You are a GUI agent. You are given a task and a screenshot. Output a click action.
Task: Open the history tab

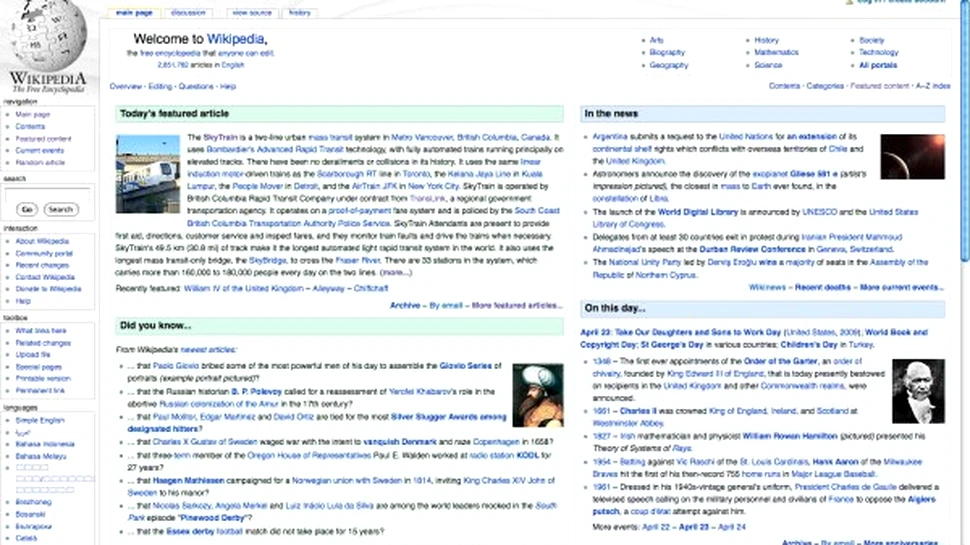pyautogui.click(x=299, y=12)
